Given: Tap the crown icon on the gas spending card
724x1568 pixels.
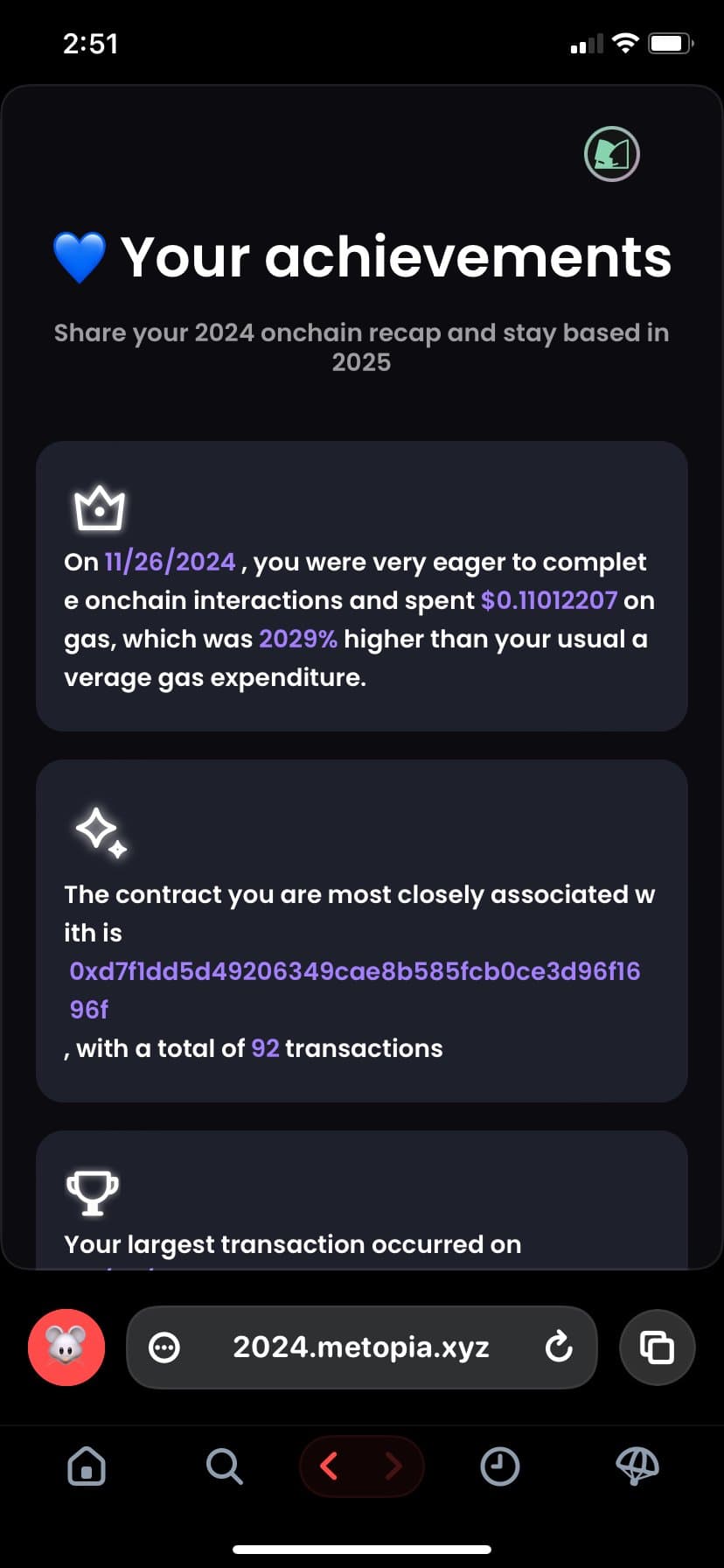Looking at the screenshot, I should pyautogui.click(x=99, y=507).
